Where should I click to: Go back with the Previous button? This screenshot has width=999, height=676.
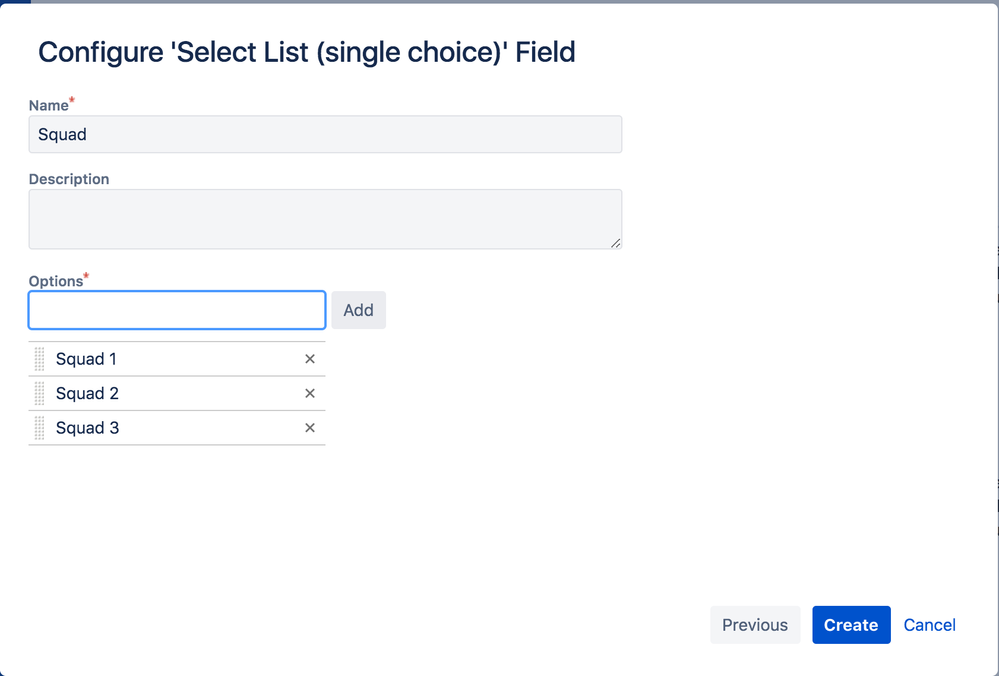tap(755, 625)
